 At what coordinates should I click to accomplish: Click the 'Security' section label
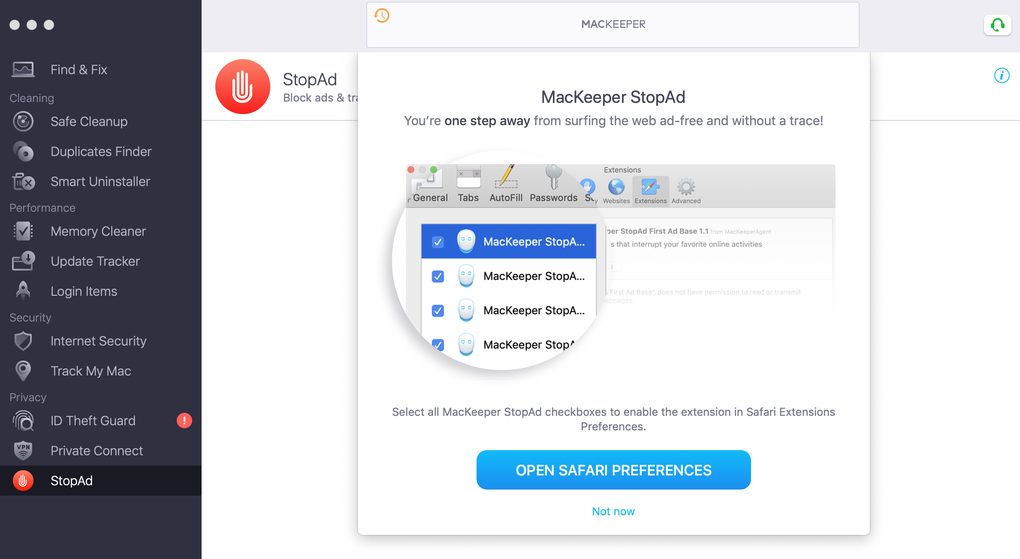click(30, 318)
